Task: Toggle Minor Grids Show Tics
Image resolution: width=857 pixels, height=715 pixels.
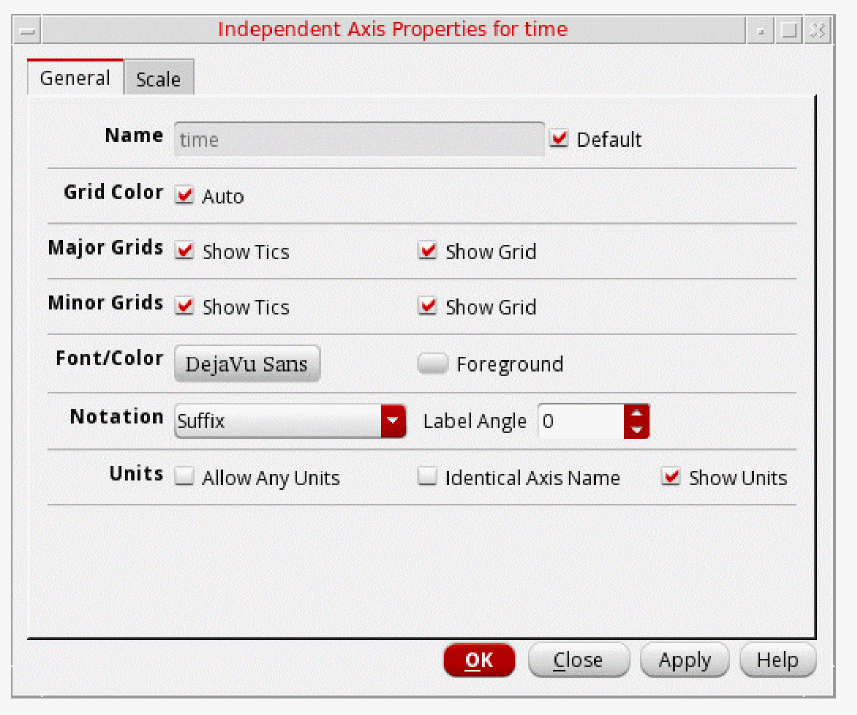Action: (x=184, y=306)
